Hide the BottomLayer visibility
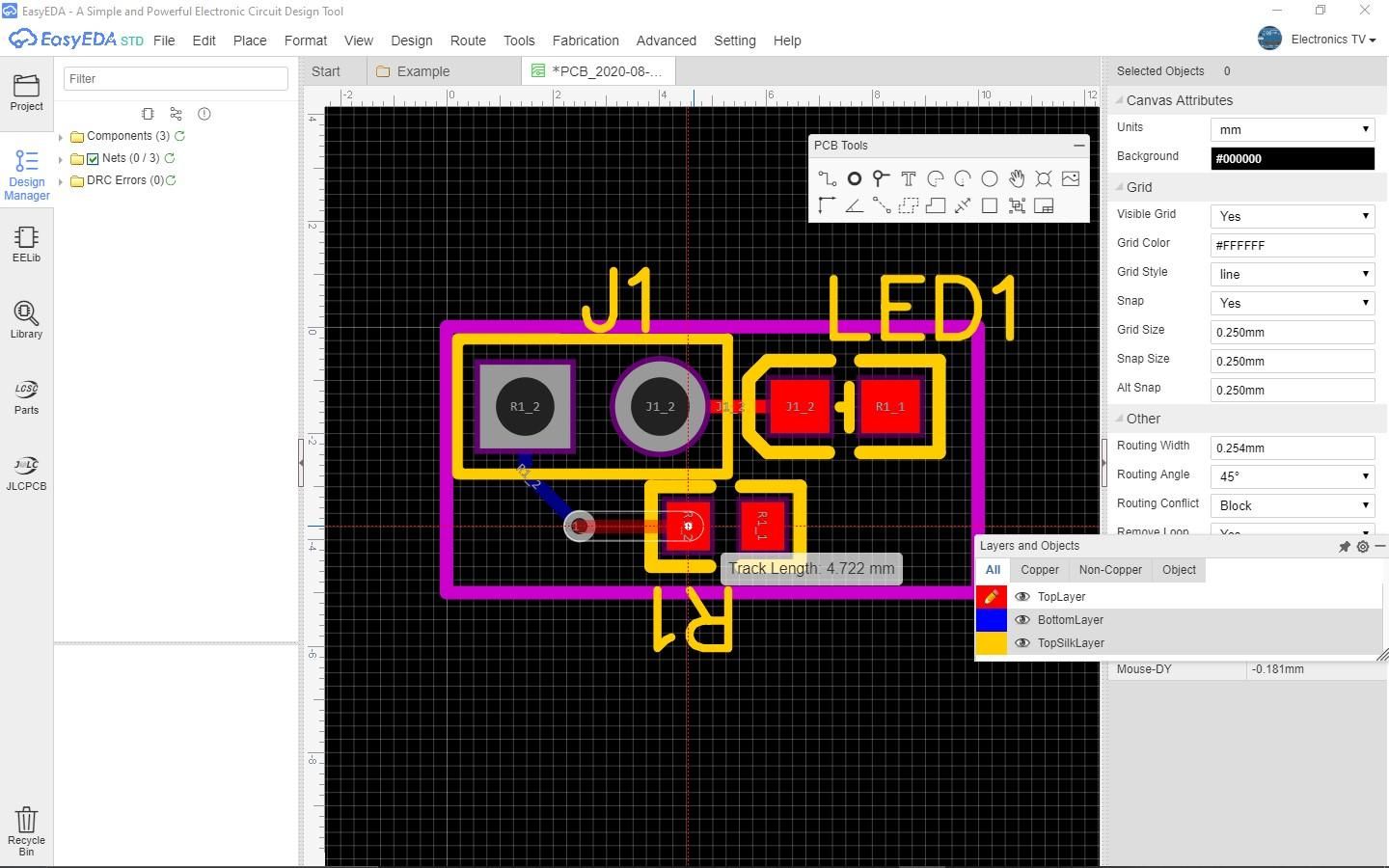 1022,620
